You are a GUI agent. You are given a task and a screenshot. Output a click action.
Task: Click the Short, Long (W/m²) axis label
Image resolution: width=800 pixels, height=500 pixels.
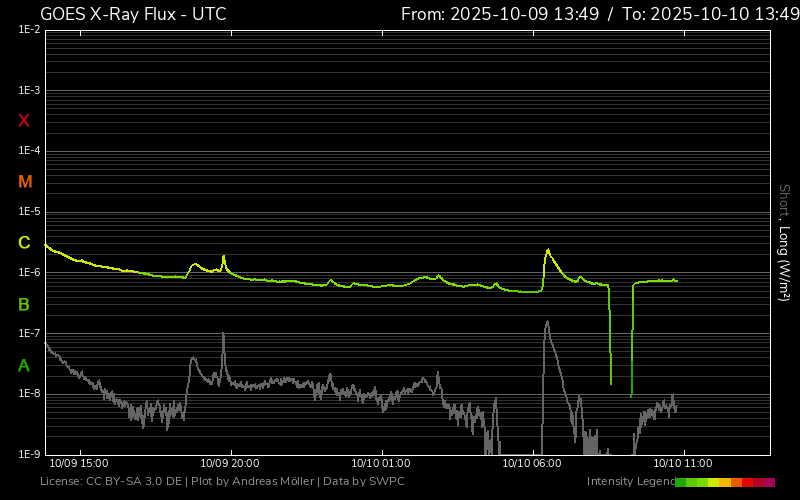click(x=785, y=240)
